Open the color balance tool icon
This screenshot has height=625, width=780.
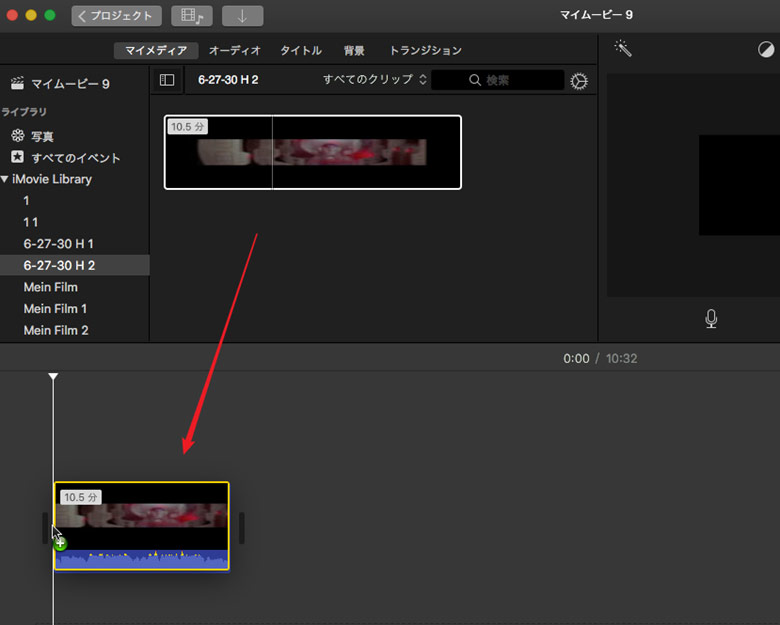766,49
